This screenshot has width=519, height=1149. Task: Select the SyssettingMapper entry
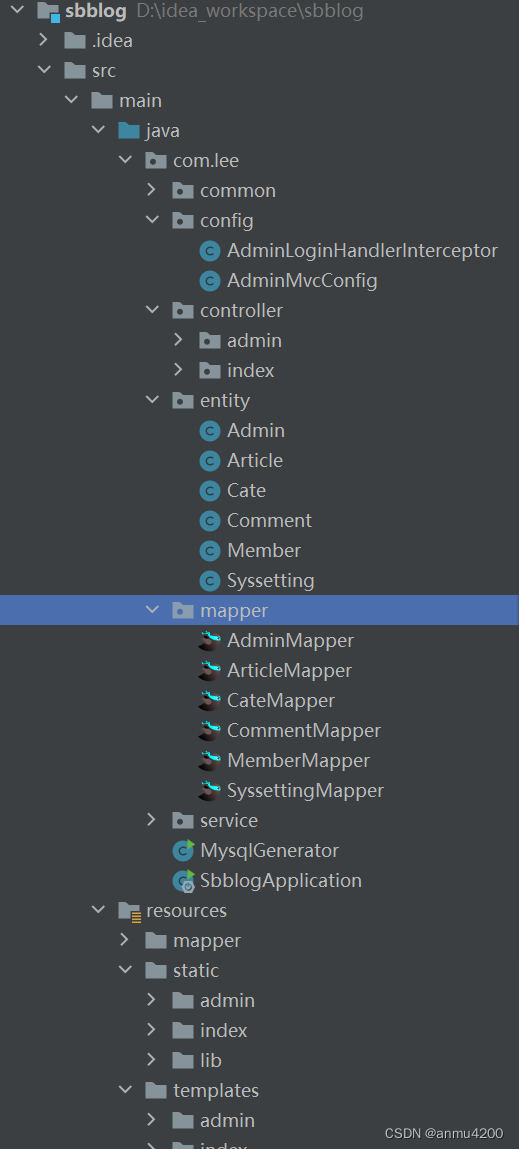(305, 791)
